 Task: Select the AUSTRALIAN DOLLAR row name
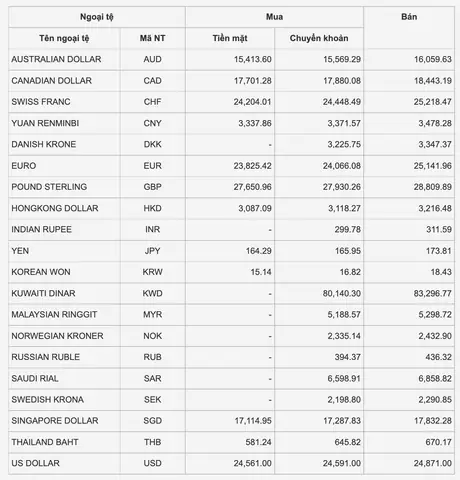(x=56, y=59)
